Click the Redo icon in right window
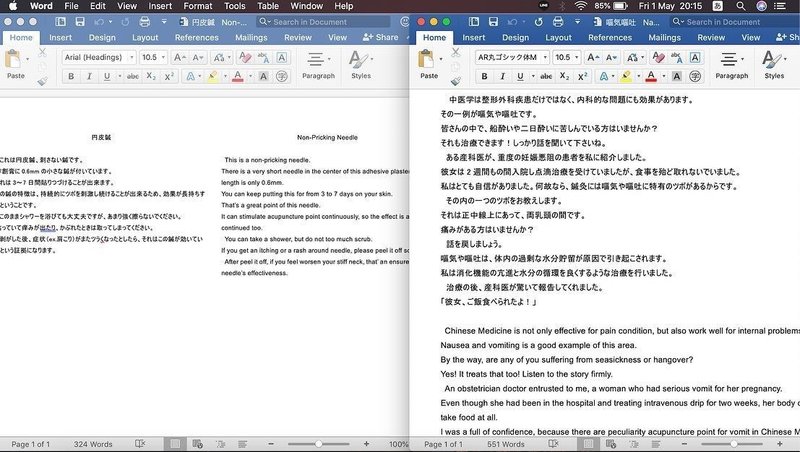The height and width of the screenshot is (452, 800). coord(538,22)
